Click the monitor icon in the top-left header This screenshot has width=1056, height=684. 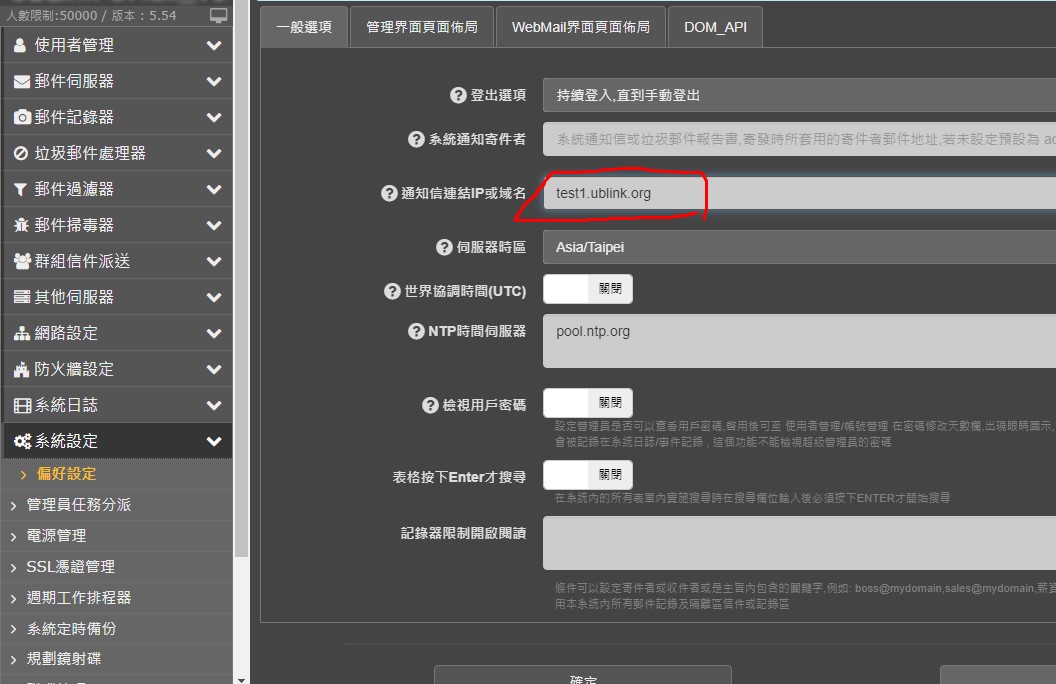(x=218, y=15)
